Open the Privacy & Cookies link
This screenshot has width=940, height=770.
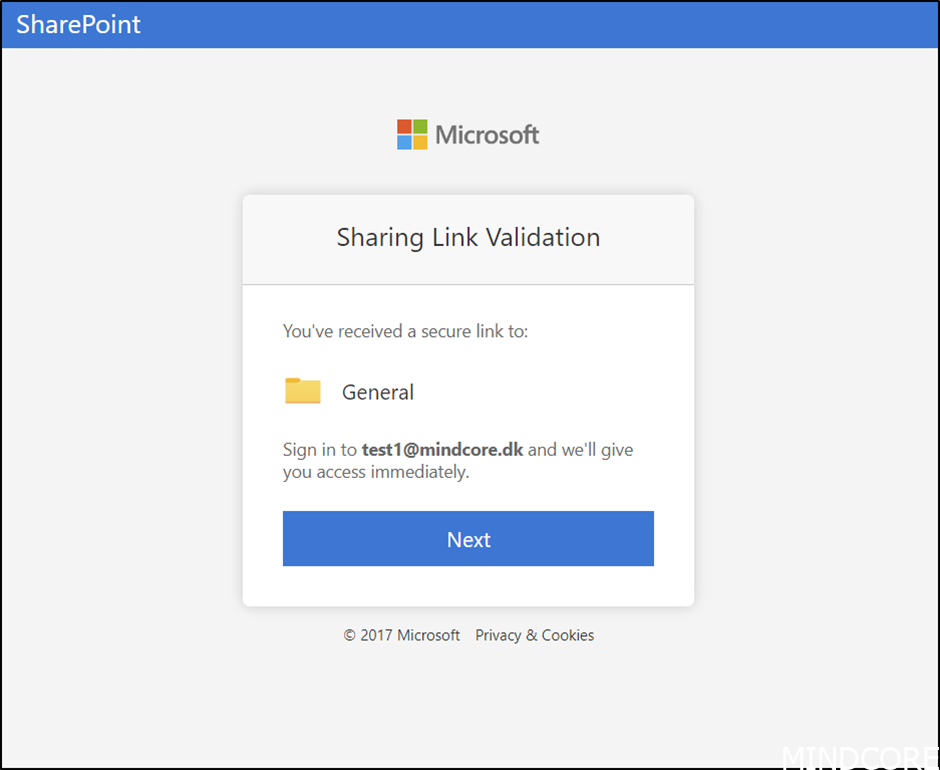tap(534, 635)
